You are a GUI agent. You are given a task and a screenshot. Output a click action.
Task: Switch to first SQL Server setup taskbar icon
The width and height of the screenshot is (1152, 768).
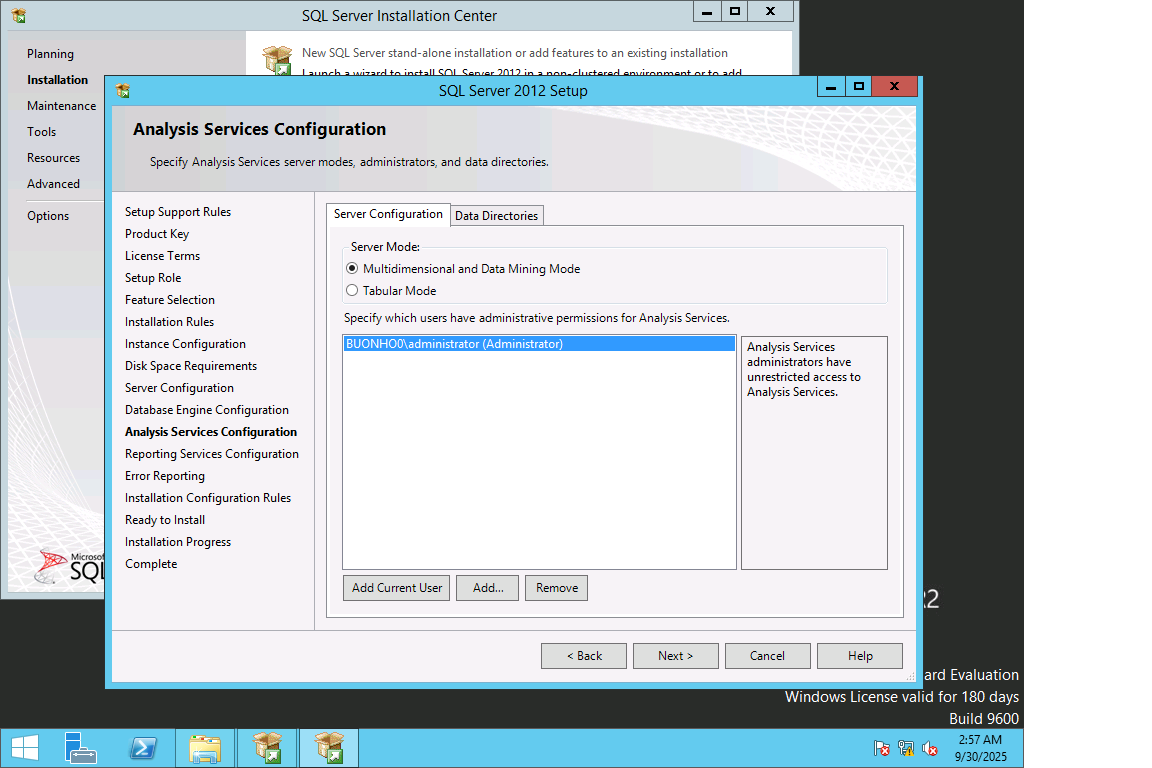[267, 748]
